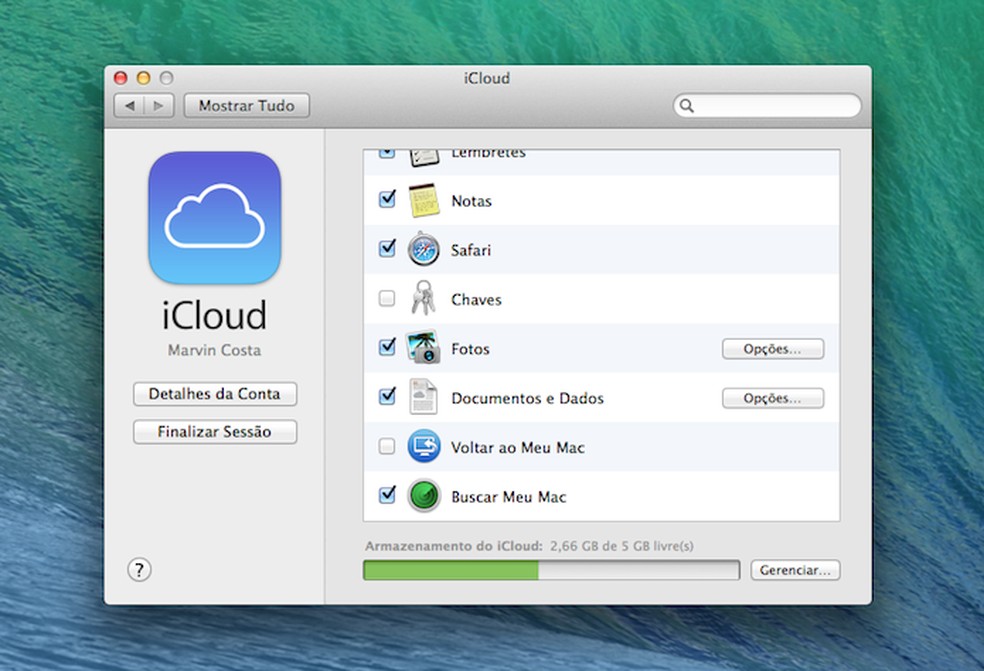Open Opções for Fotos
This screenshot has width=984, height=671.
point(772,348)
